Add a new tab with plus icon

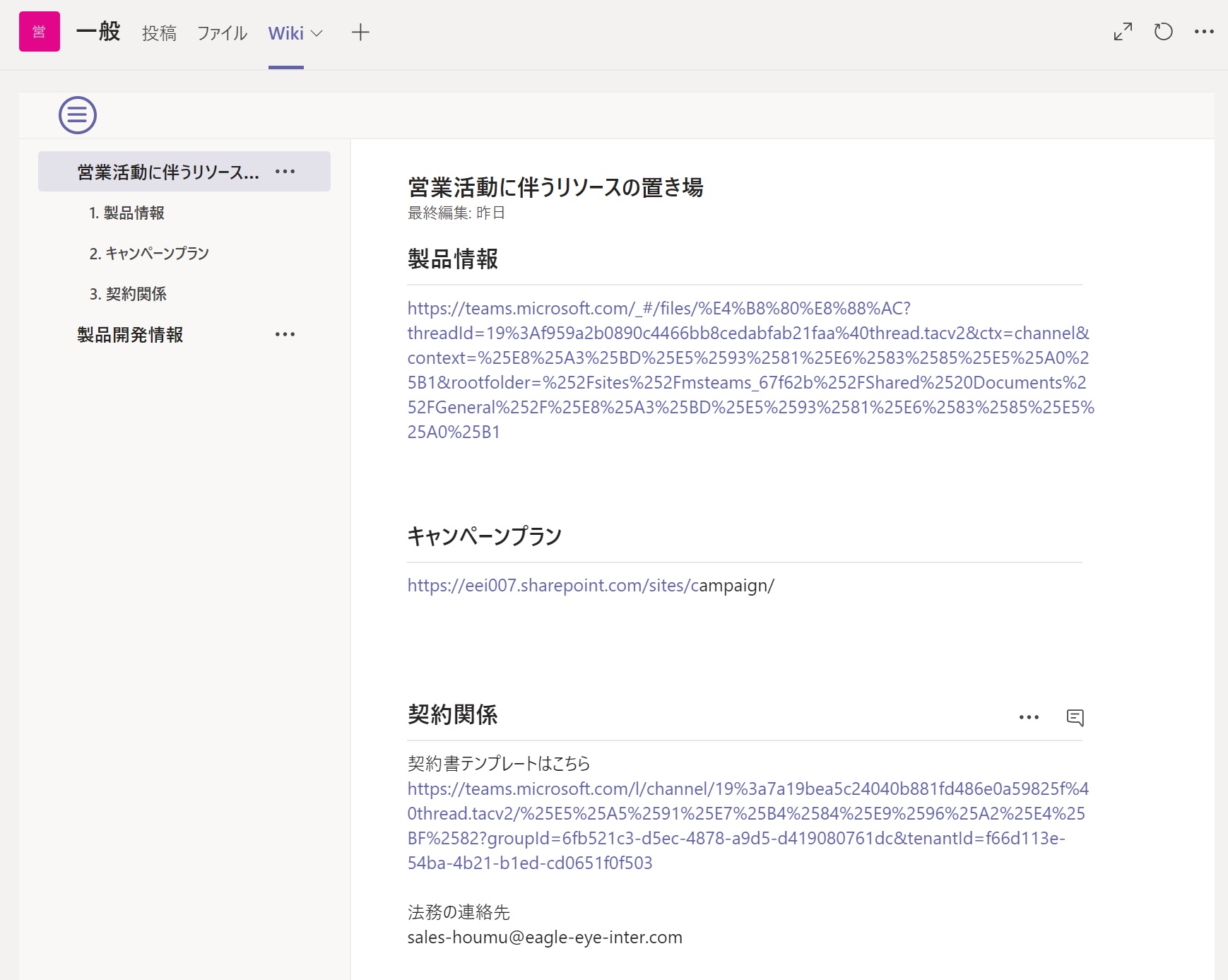coord(360,33)
